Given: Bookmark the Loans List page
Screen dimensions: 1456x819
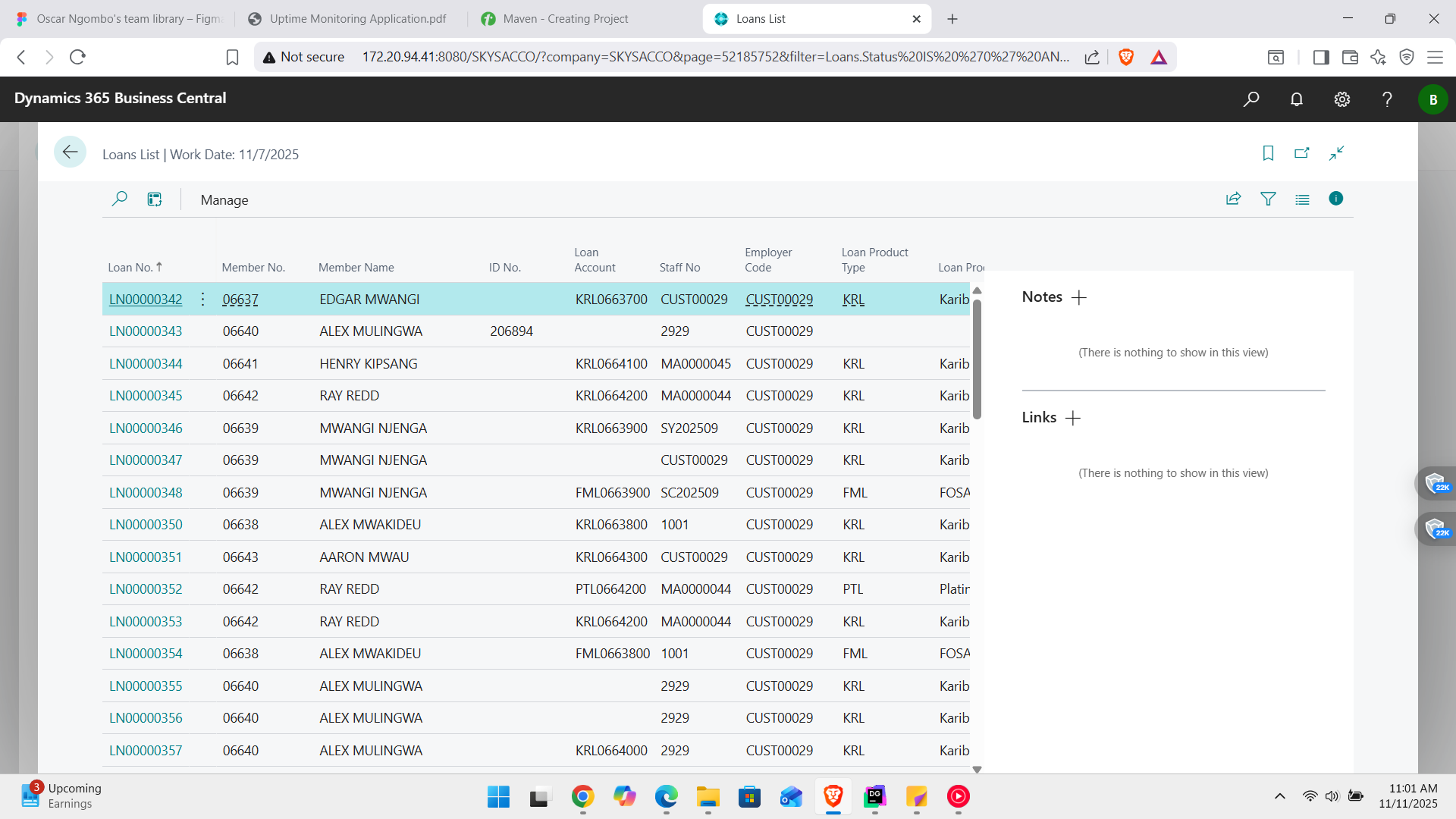Looking at the screenshot, I should click(x=1268, y=152).
